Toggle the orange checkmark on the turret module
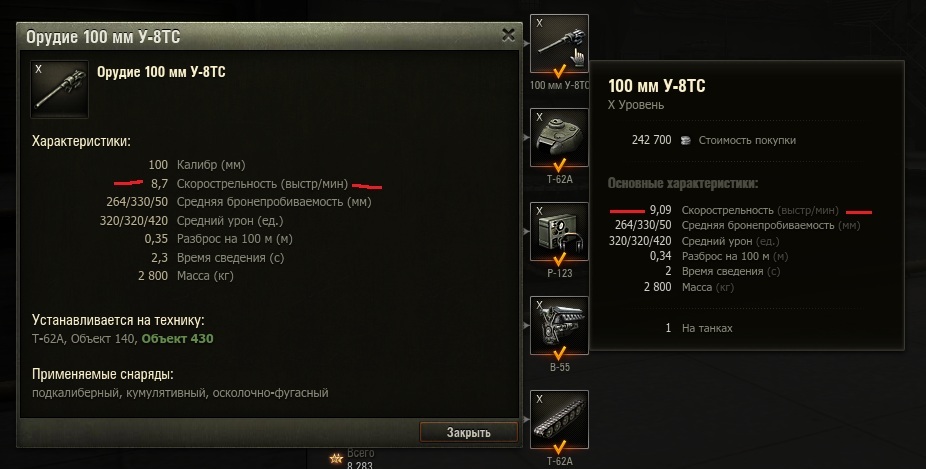Viewport: 926px width, 469px height. [559, 165]
